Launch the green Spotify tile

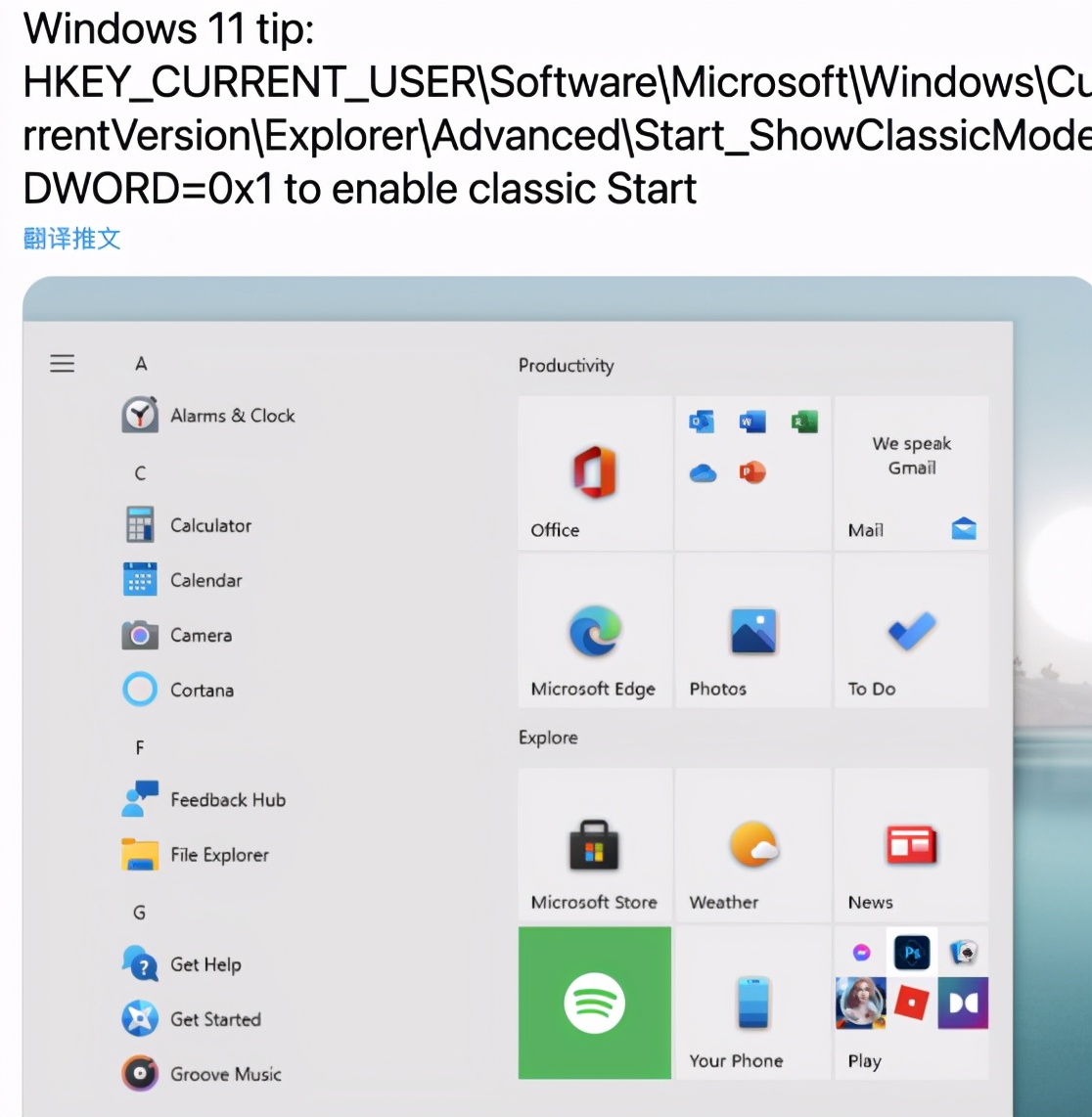click(595, 1003)
